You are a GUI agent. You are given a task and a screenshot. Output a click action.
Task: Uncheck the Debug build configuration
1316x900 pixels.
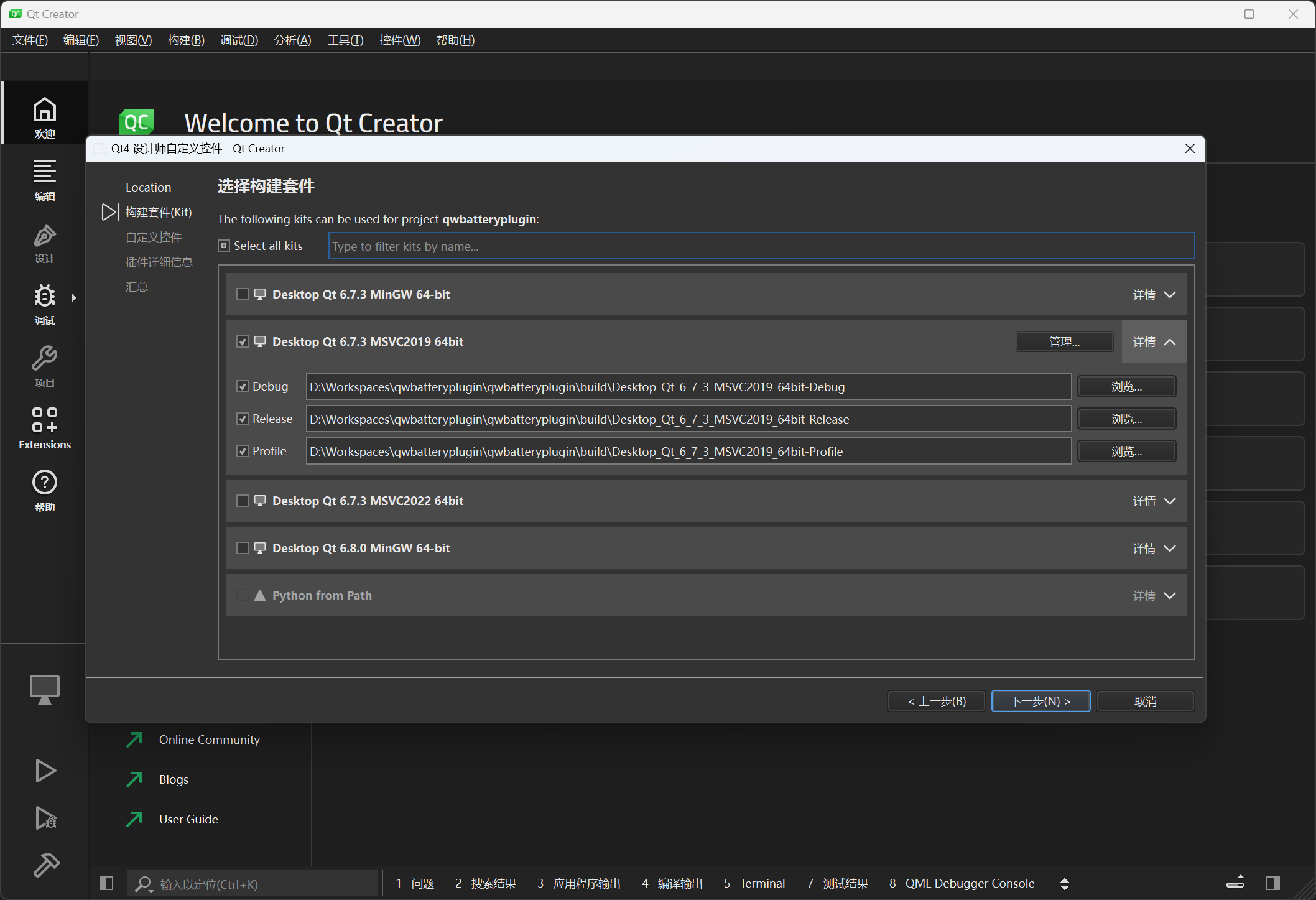pos(243,386)
